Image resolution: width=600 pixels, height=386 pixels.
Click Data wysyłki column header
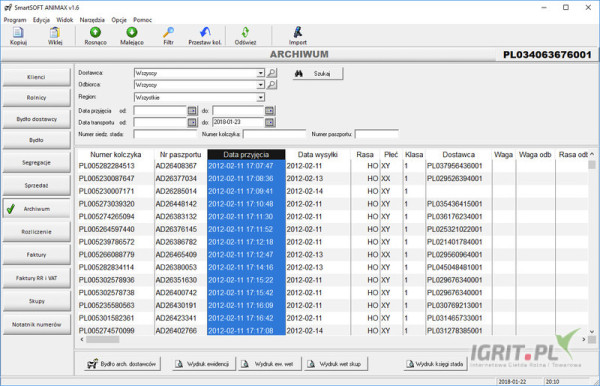click(x=318, y=155)
